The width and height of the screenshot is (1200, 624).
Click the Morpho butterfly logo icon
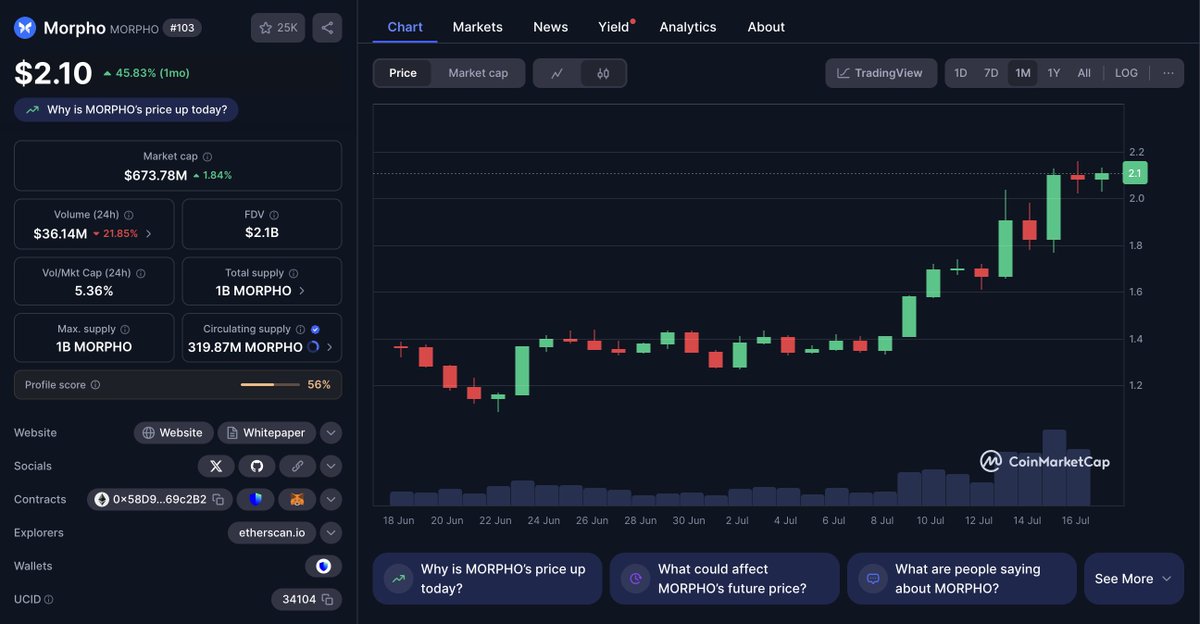25,28
